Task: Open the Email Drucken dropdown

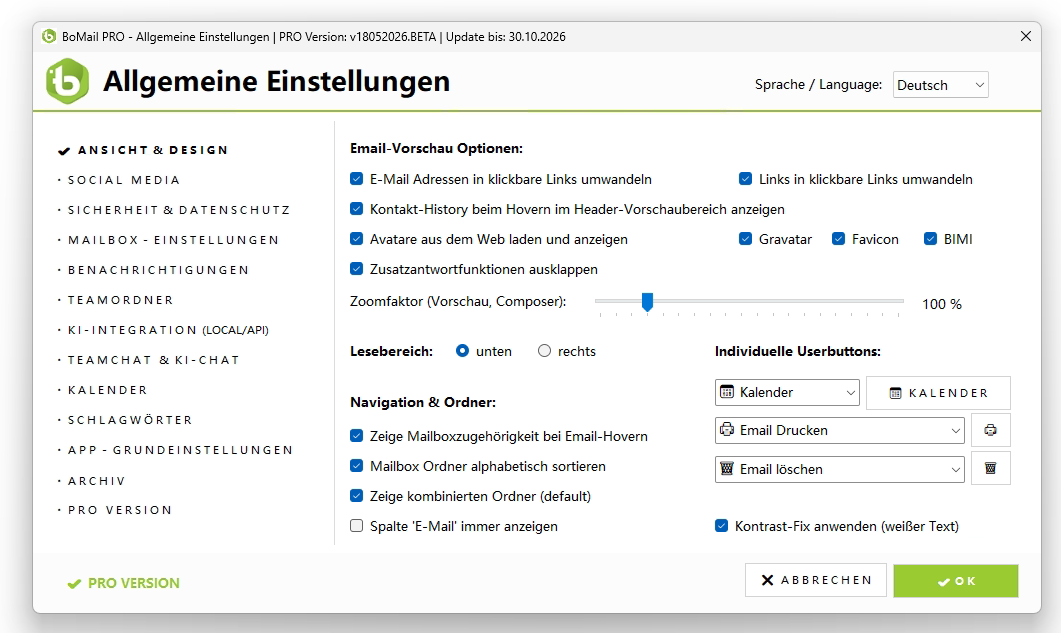Action: click(x=840, y=431)
